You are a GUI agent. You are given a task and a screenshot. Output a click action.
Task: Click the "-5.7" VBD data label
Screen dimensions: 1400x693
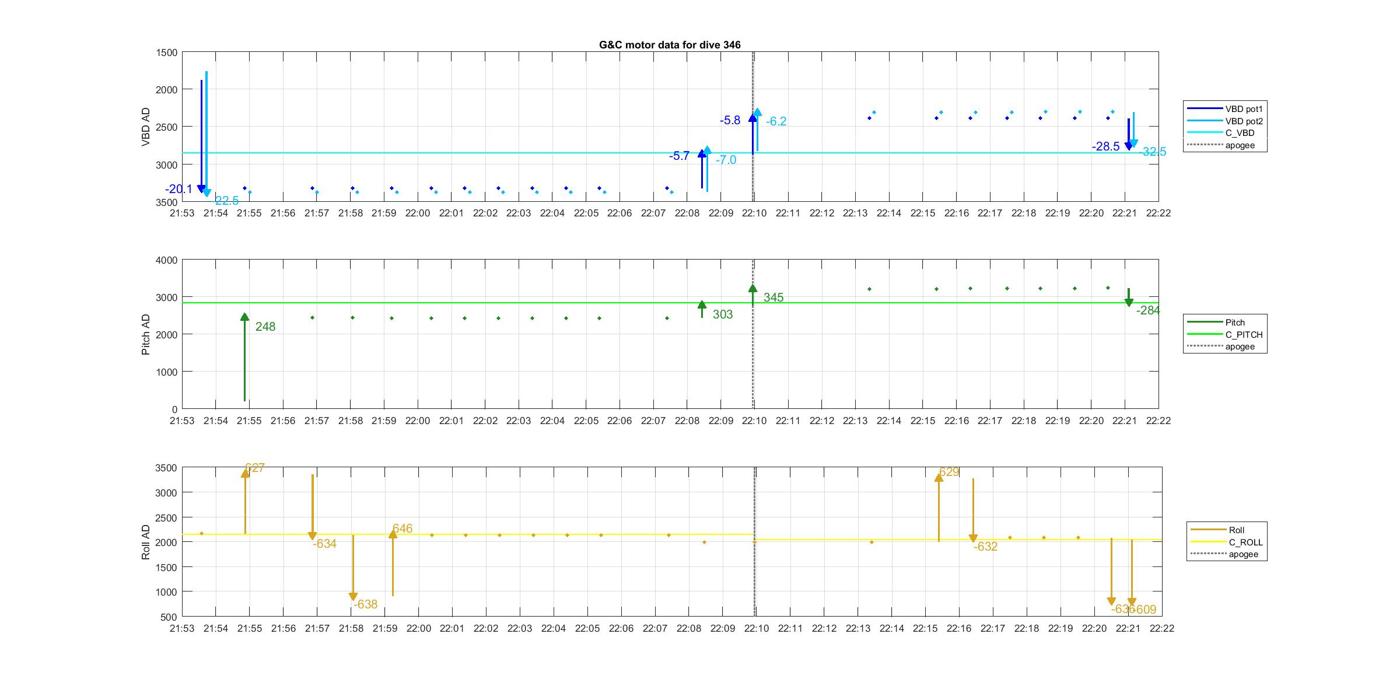coord(679,156)
